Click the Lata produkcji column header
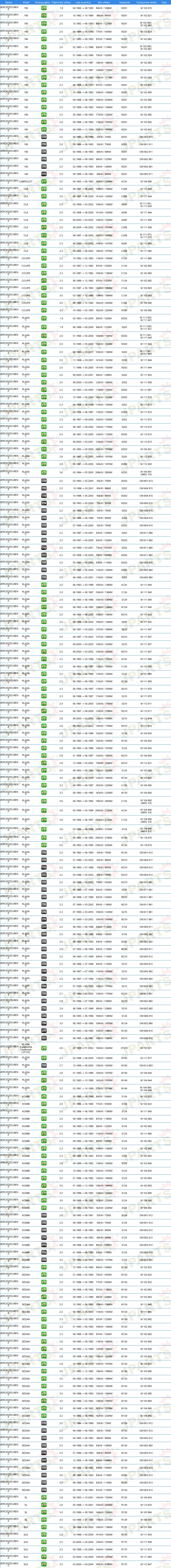Viewport: 171px width, 1568px height. click(x=83, y=2)
